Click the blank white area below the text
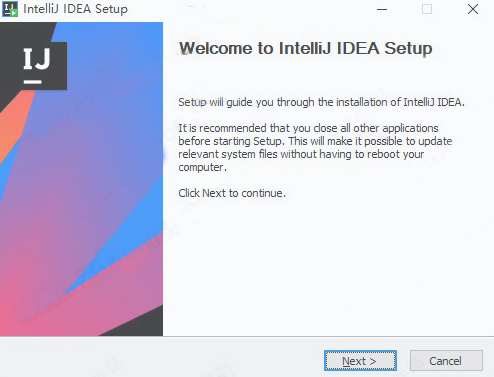 328,267
